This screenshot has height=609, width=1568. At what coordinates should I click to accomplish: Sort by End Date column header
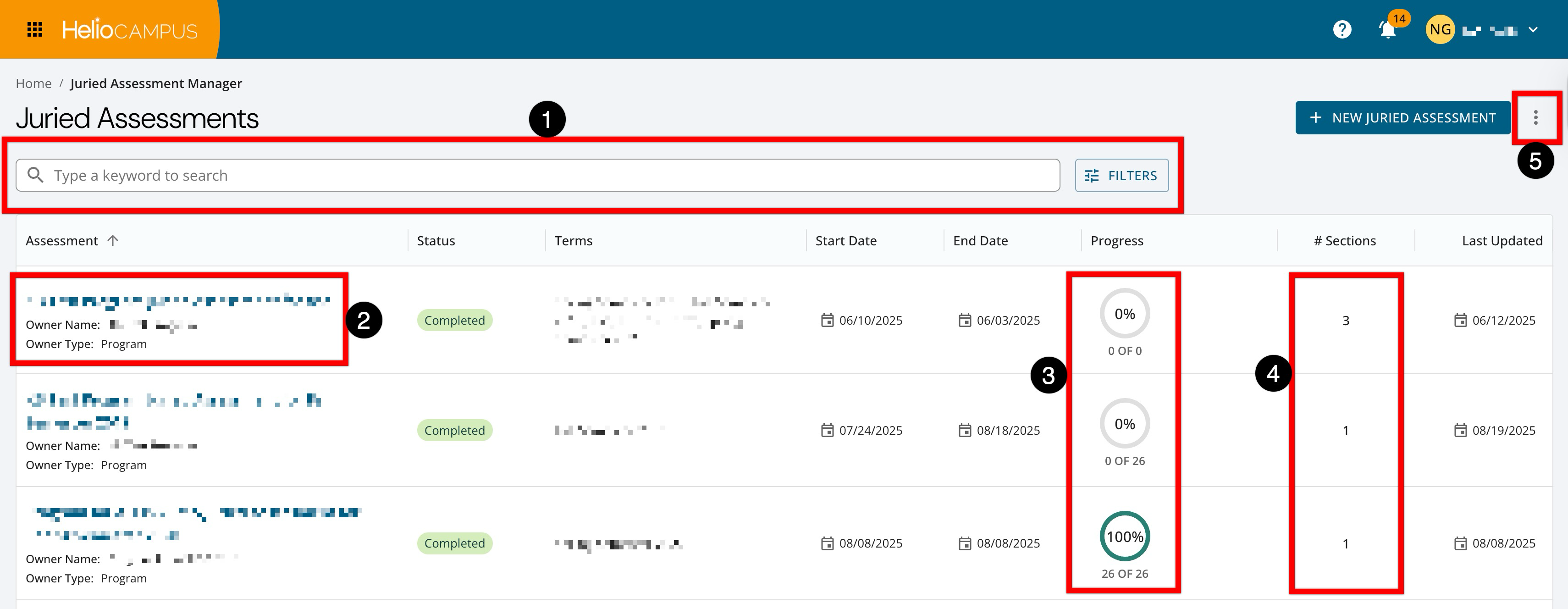click(x=980, y=241)
